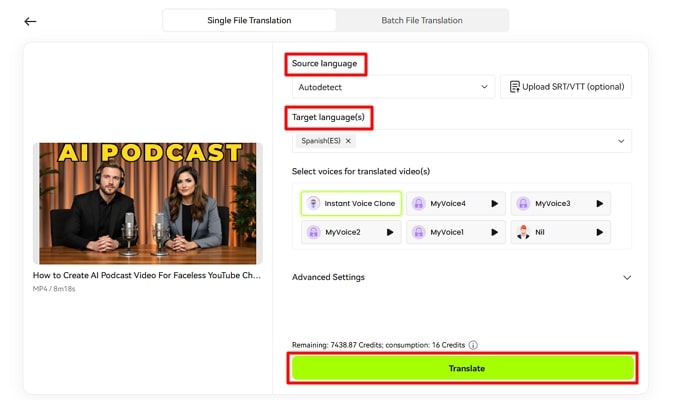Click the MyVoice2 headphone avatar icon
This screenshot has height=400, width=684.
(313, 232)
